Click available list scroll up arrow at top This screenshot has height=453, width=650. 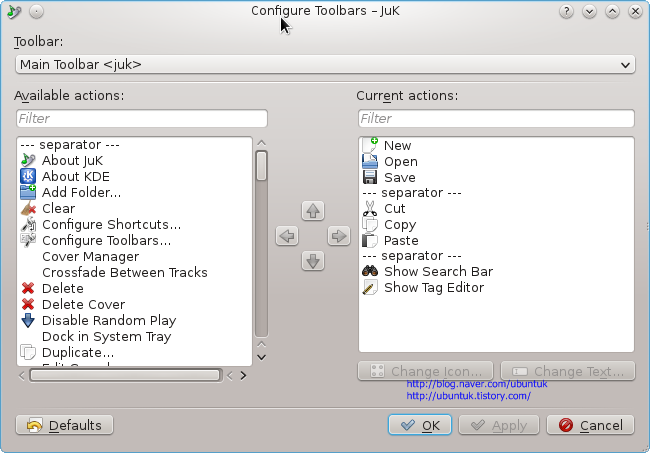click(261, 143)
